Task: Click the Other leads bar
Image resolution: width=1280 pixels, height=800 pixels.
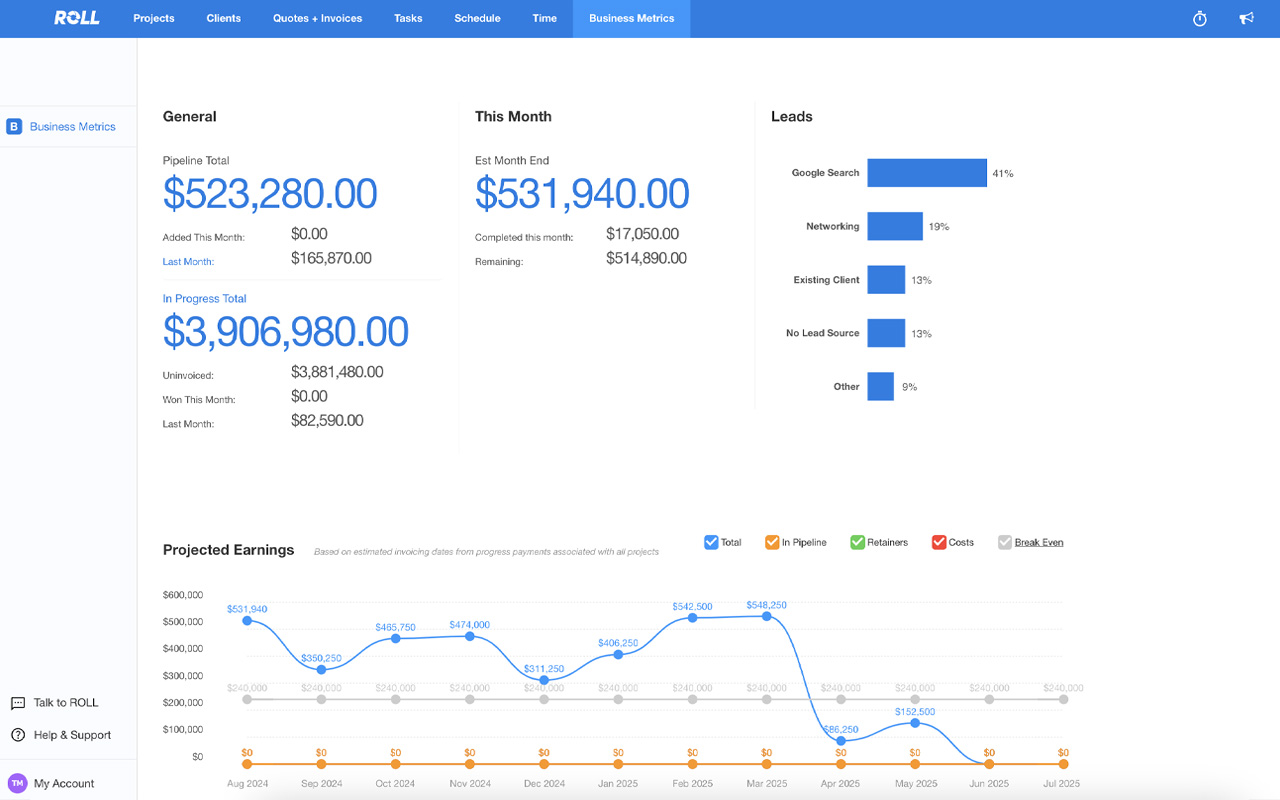Action: pos(880,386)
